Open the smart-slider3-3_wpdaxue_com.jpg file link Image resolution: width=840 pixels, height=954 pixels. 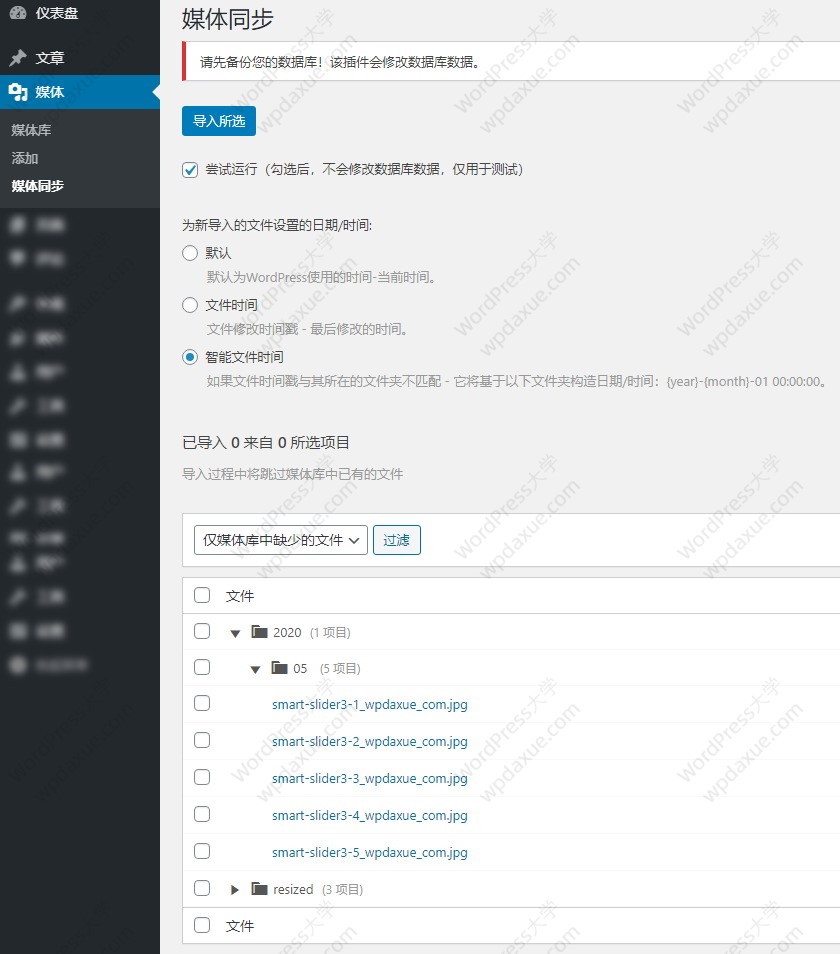pos(369,778)
